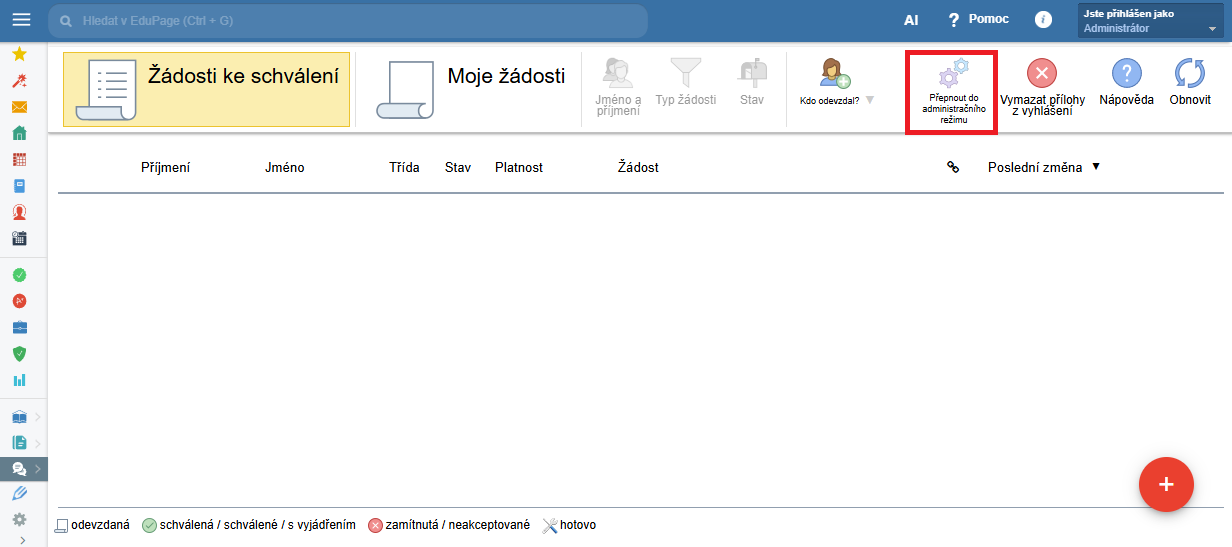
Task: Open the hamburger main menu
Action: (21, 20)
